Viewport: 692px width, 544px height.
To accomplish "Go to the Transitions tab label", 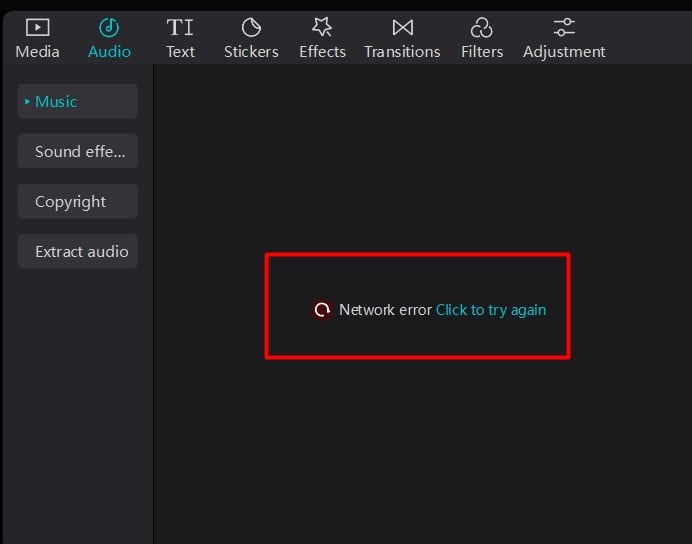I will click(402, 51).
